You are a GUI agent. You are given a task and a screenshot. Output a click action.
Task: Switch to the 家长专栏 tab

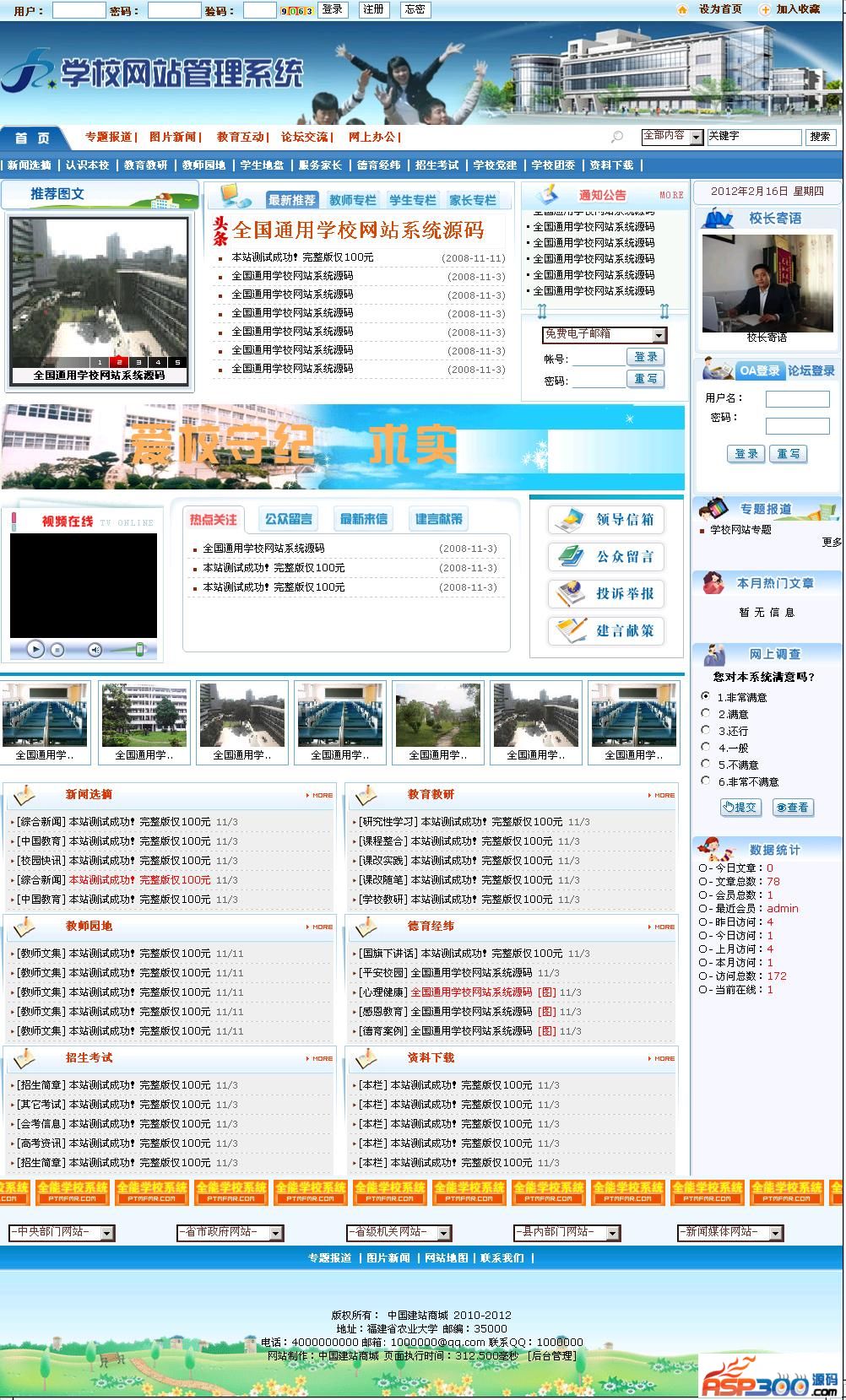click(473, 200)
